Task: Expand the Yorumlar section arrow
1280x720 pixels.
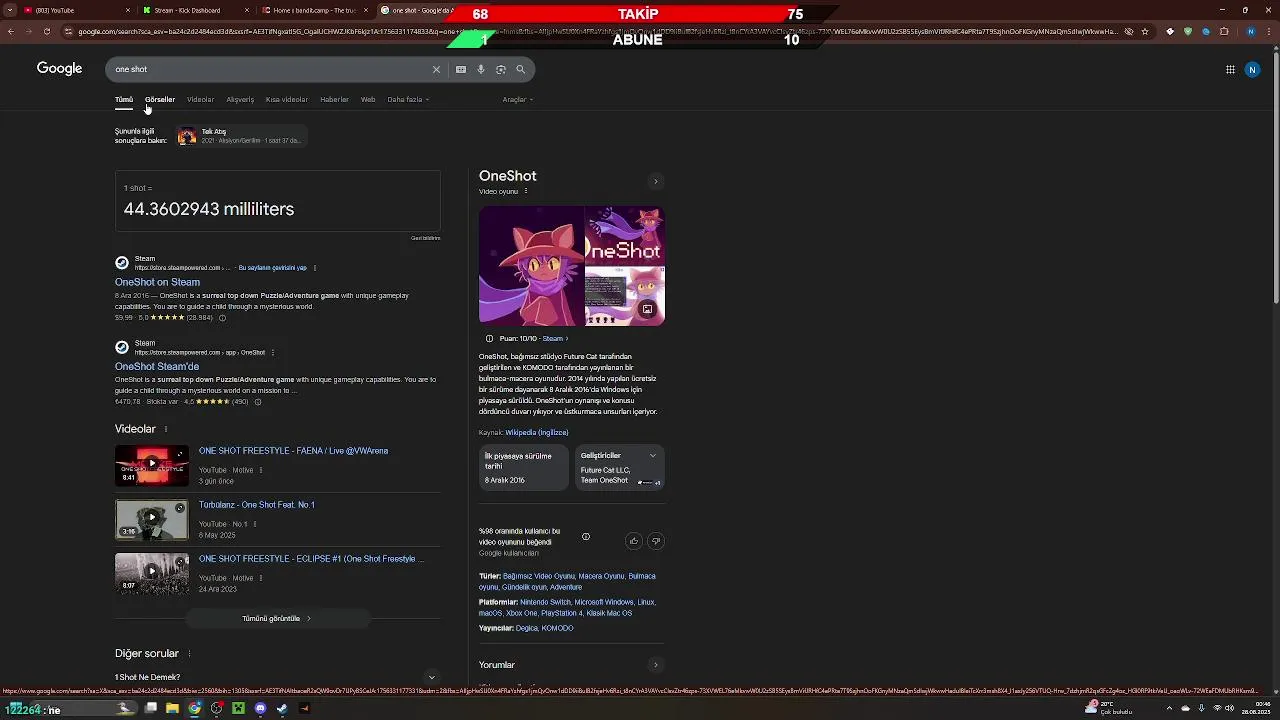Action: point(656,665)
